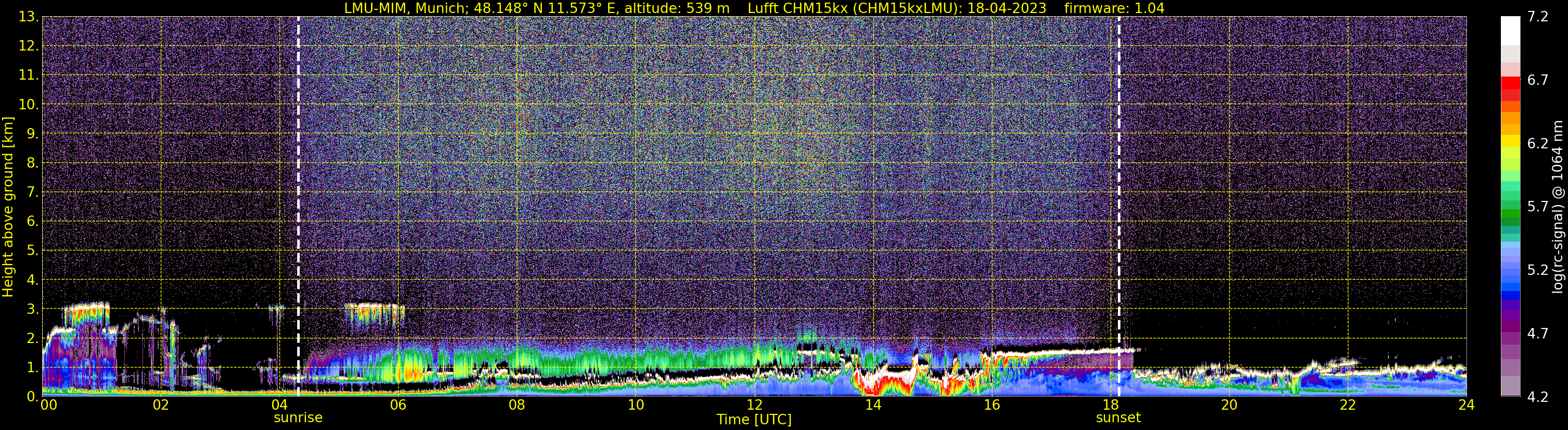This screenshot has height=430, width=1568.
Task: Click the height axis tick label '0.'
Action: (33, 397)
